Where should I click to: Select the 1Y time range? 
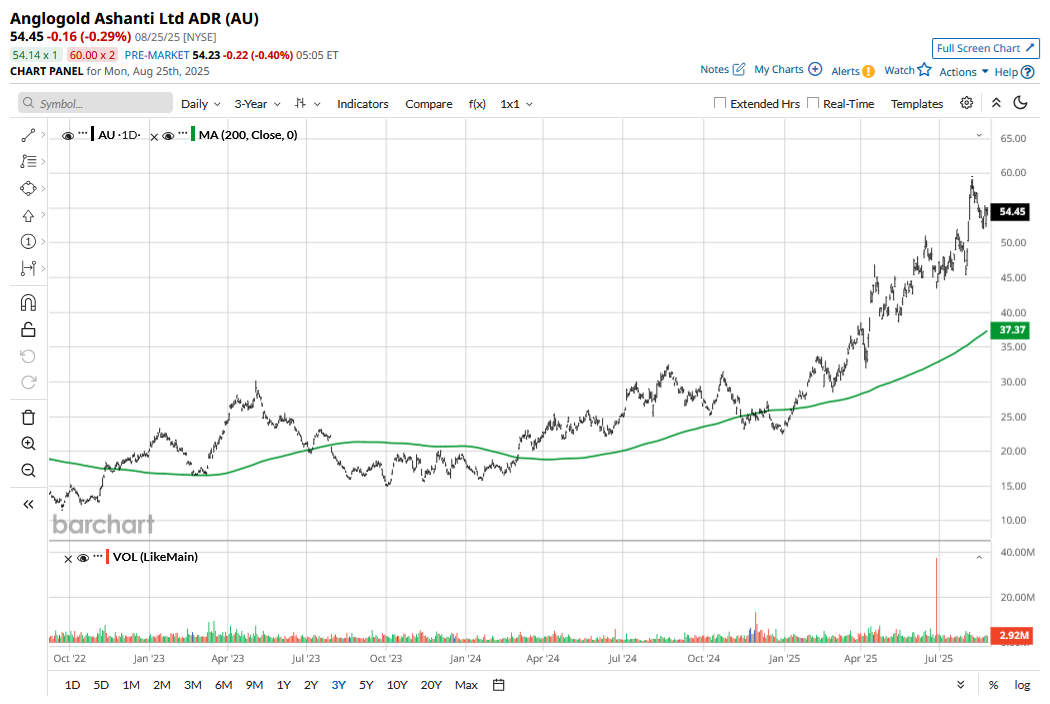coord(284,685)
